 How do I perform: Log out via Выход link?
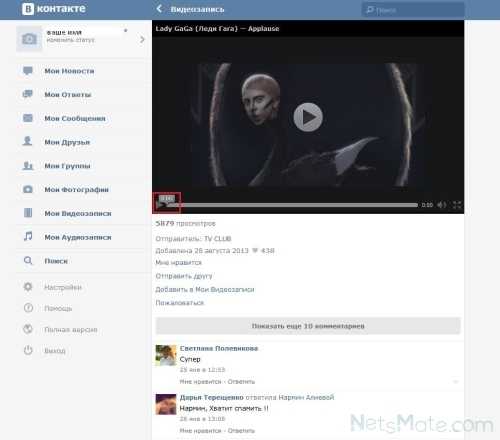point(55,351)
